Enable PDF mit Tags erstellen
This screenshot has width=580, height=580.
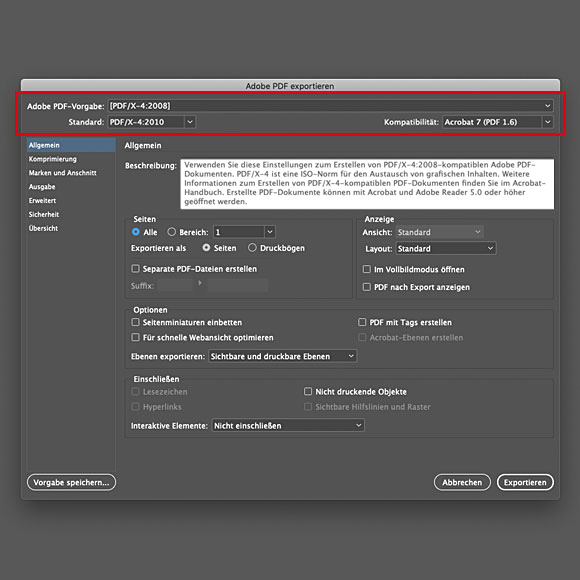(362, 322)
